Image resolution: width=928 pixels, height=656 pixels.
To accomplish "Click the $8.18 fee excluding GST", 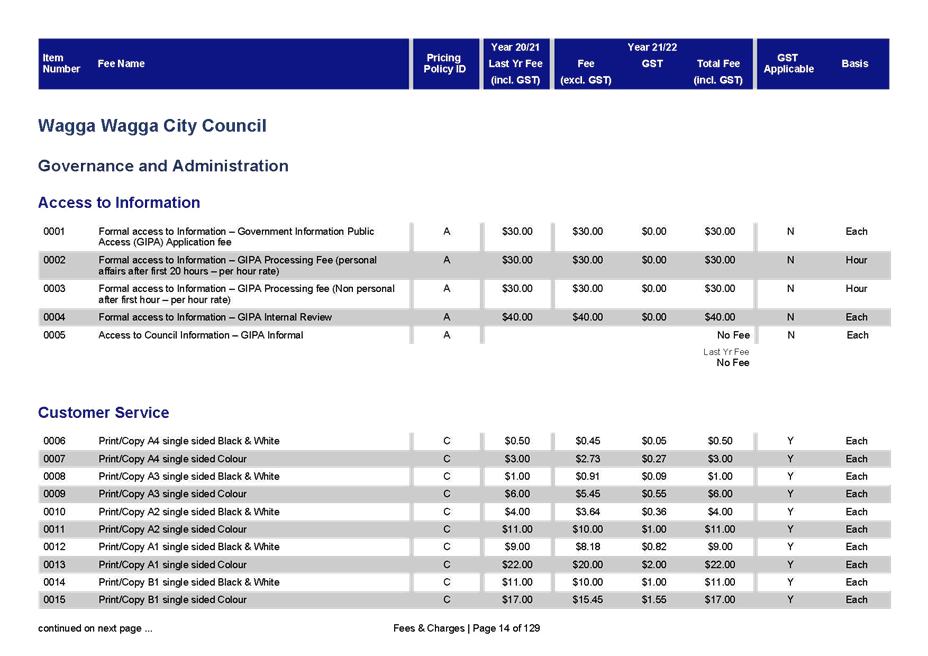I will (x=588, y=547).
